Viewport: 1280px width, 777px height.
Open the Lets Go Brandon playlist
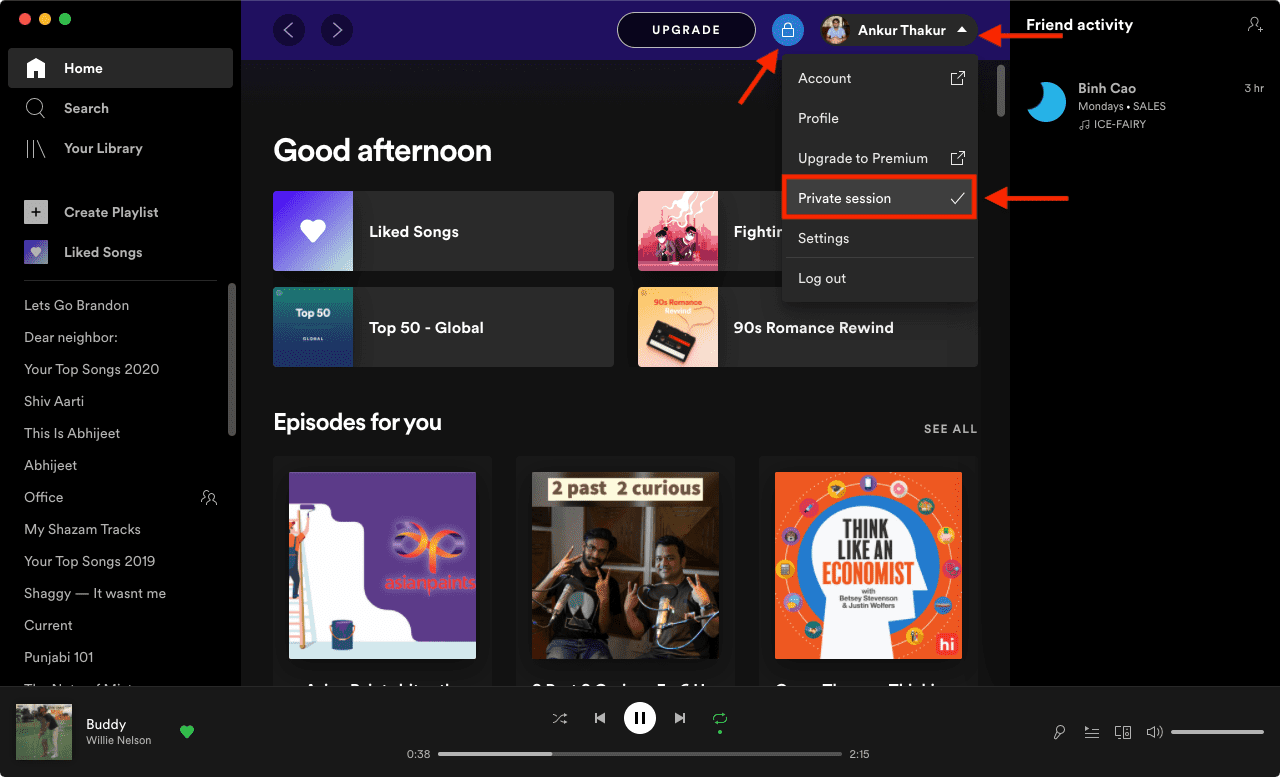click(76, 305)
